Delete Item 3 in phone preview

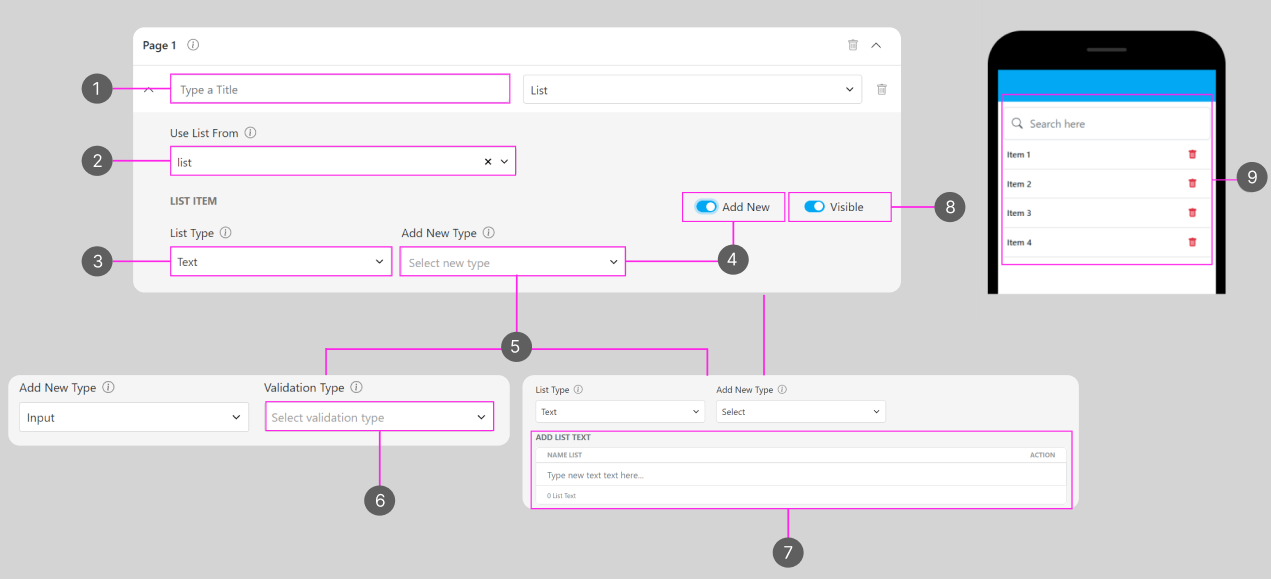pos(1192,213)
